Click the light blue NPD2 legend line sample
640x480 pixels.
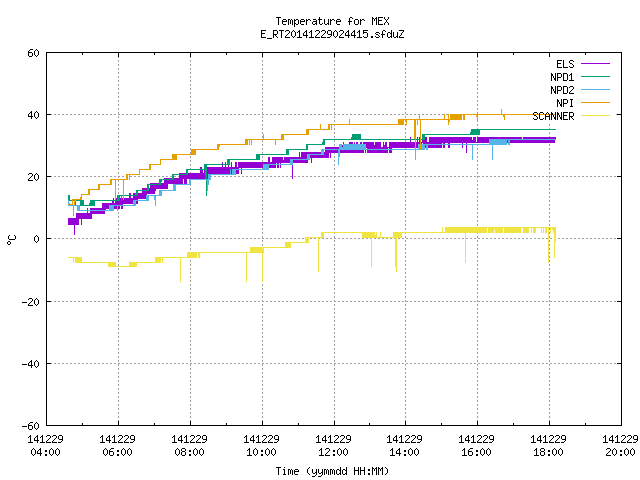595,90
